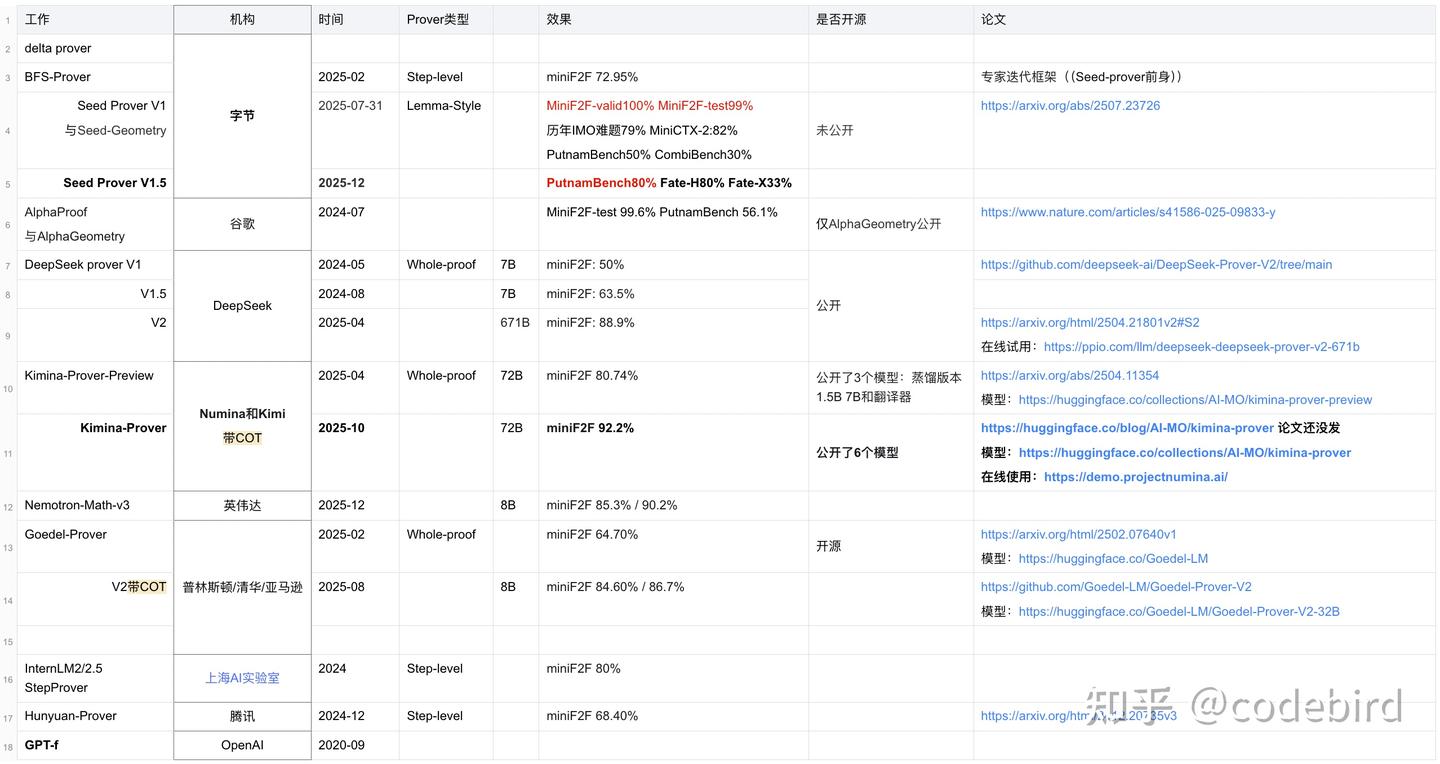Image resolution: width=1440 pixels, height=764 pixels.
Task: Open the demo.projectnumina.ai link
Action: 1135,477
